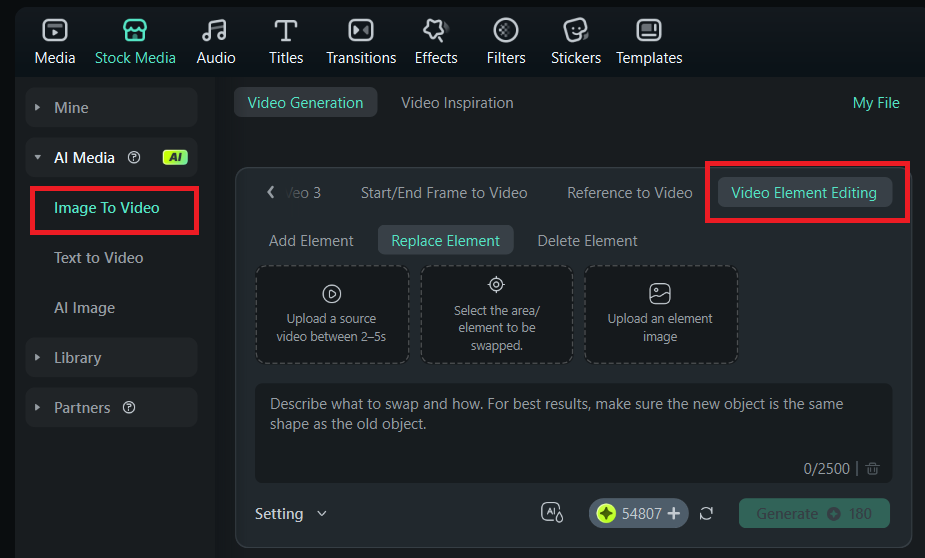Switch to the Video Generation tab

click(x=306, y=103)
